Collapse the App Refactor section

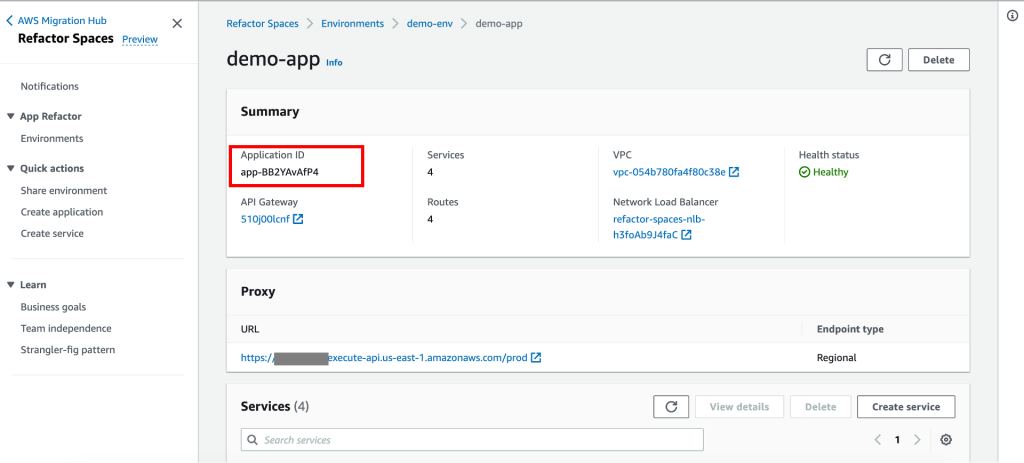pos(10,116)
